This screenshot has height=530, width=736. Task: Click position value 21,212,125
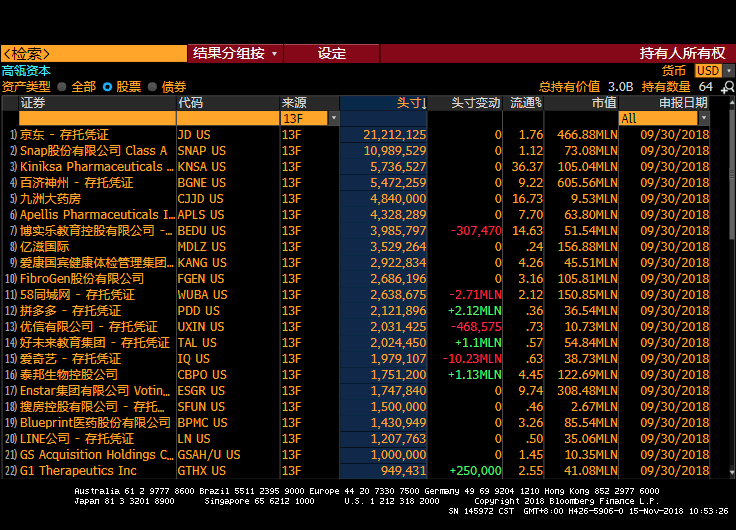(x=395, y=135)
